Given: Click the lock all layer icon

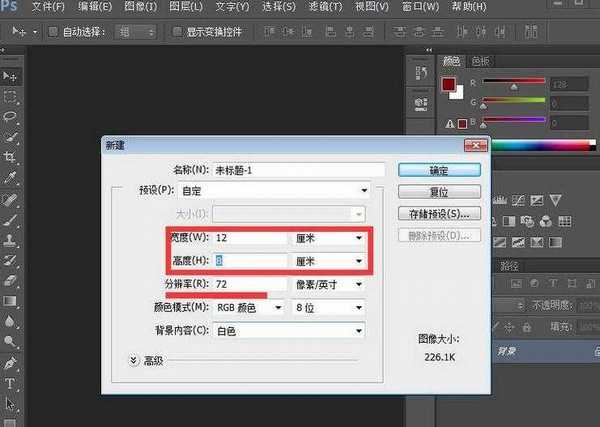Looking at the screenshot, I should tap(527, 327).
